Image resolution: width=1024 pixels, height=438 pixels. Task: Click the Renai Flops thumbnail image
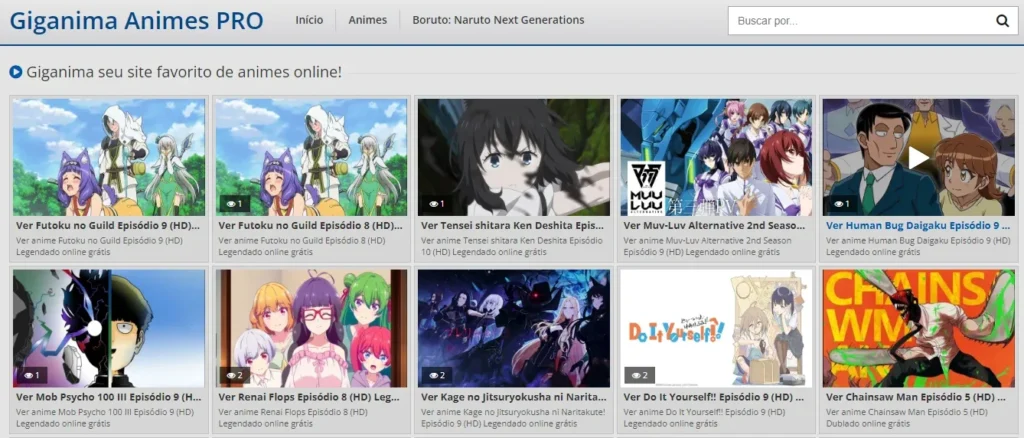pos(312,328)
